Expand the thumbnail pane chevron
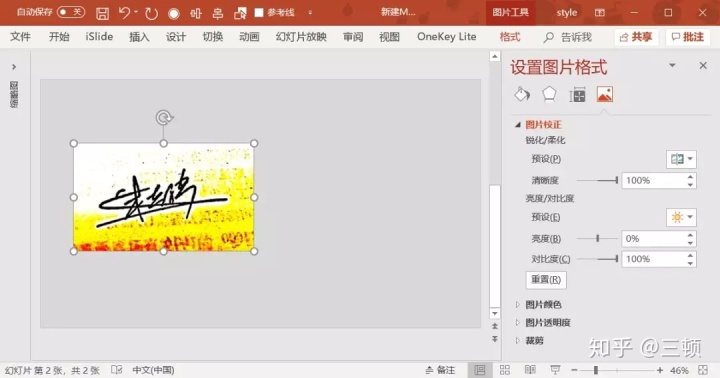 [x=14, y=67]
